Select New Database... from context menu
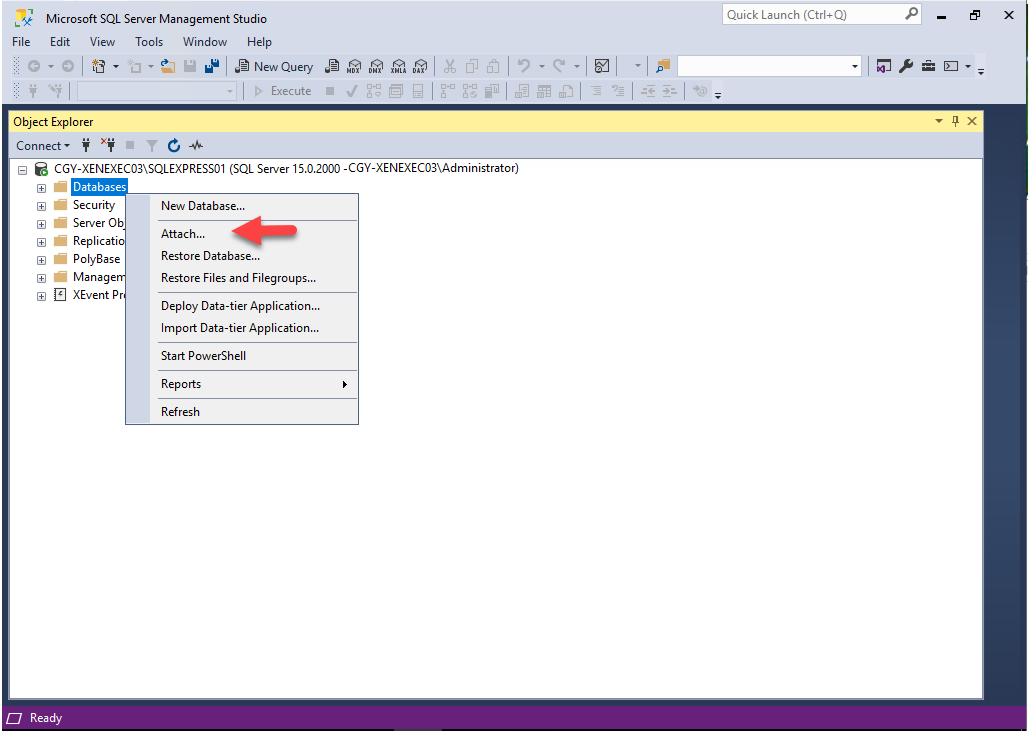This screenshot has width=1029, height=732. 203,206
